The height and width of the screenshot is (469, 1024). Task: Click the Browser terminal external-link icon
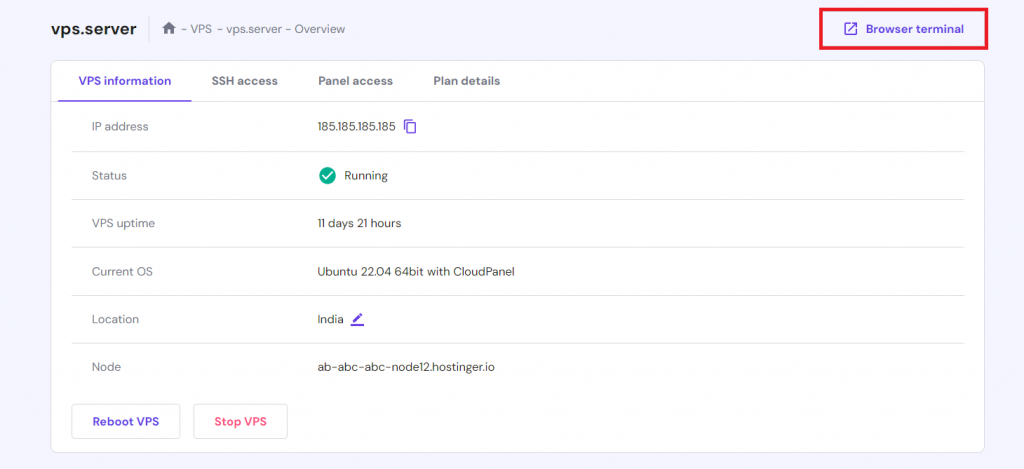851,29
